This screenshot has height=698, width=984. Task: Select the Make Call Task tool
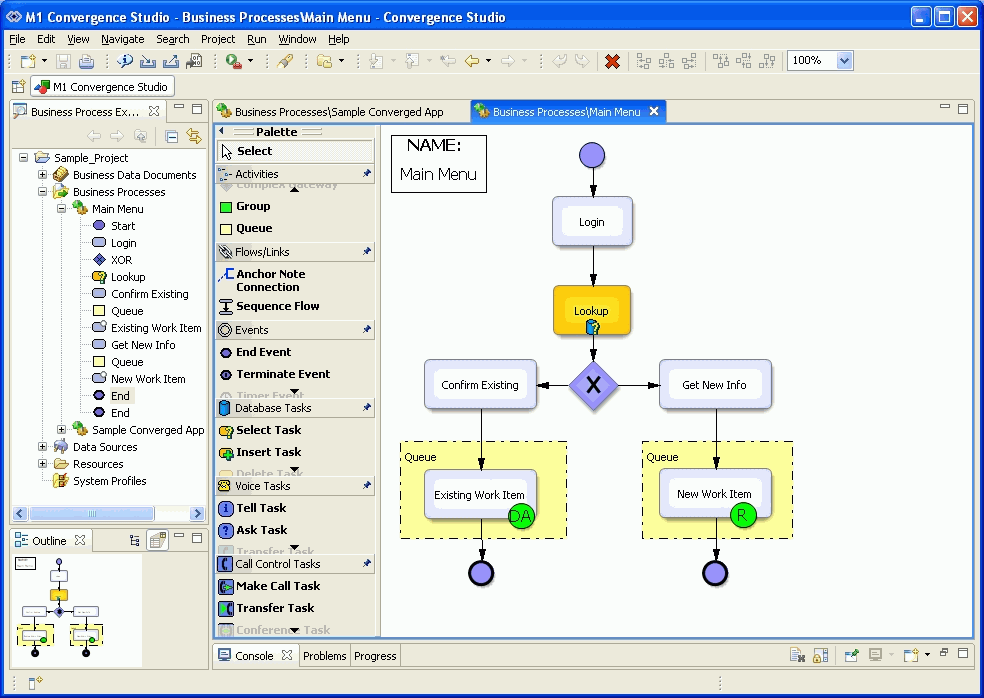click(277, 586)
